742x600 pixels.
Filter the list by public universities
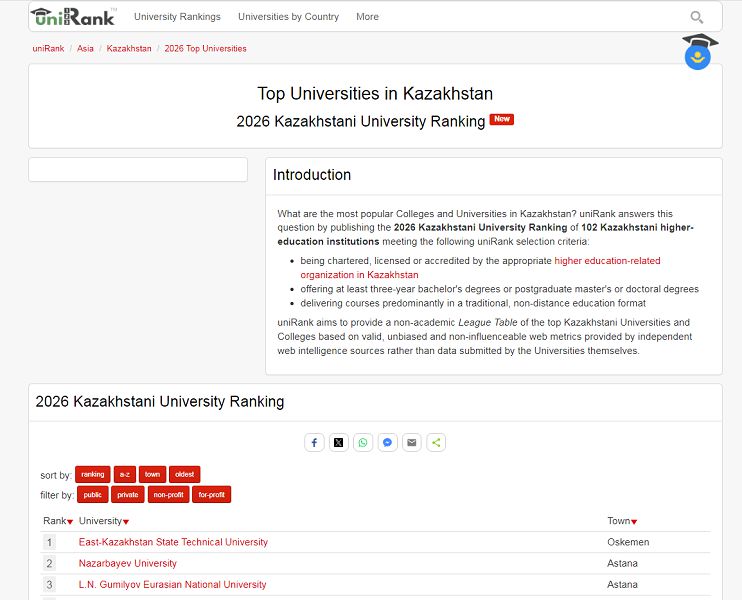click(x=92, y=494)
